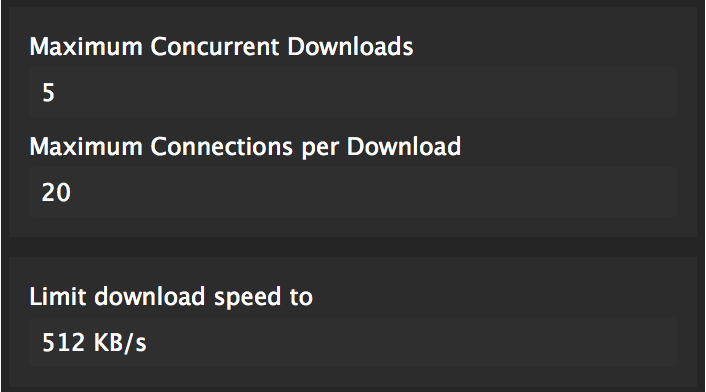Click the value 5 in concurrent downloads
The image size is (706, 392).
pyautogui.click(x=48, y=93)
